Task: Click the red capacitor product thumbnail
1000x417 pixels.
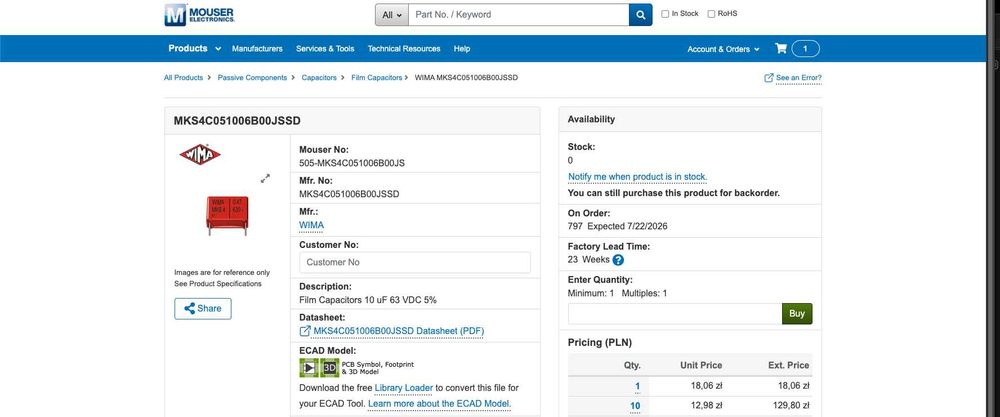Action: (227, 215)
